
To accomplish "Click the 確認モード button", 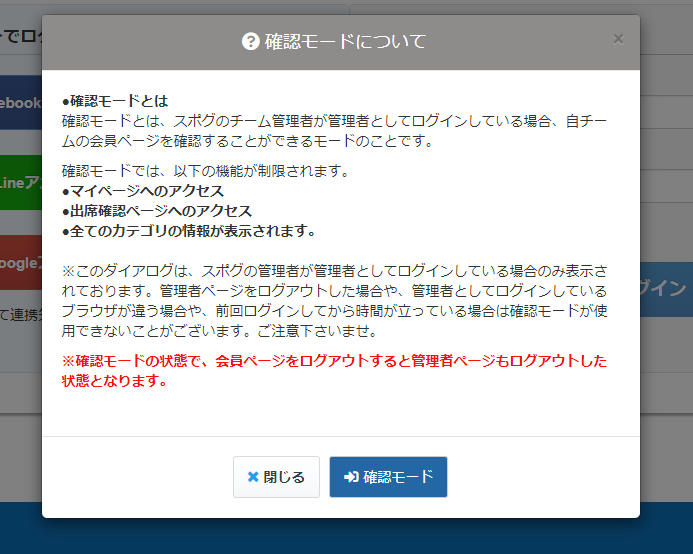I will tap(388, 477).
